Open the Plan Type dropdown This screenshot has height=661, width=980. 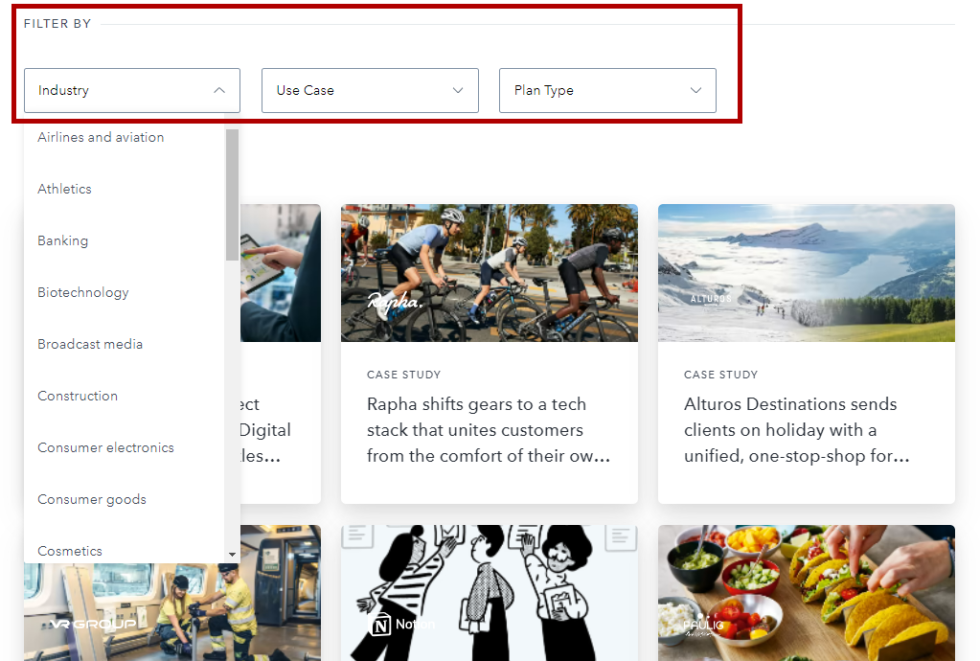[x=607, y=90]
